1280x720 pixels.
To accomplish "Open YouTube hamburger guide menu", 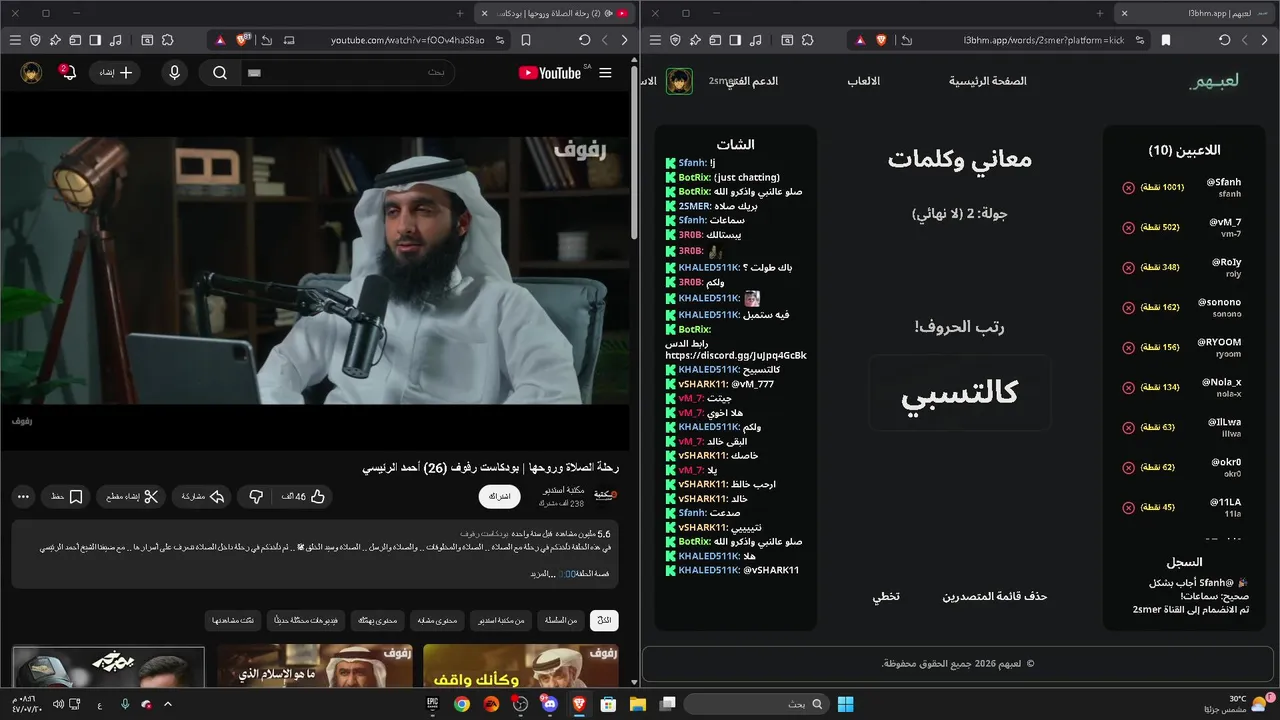I will (x=605, y=73).
